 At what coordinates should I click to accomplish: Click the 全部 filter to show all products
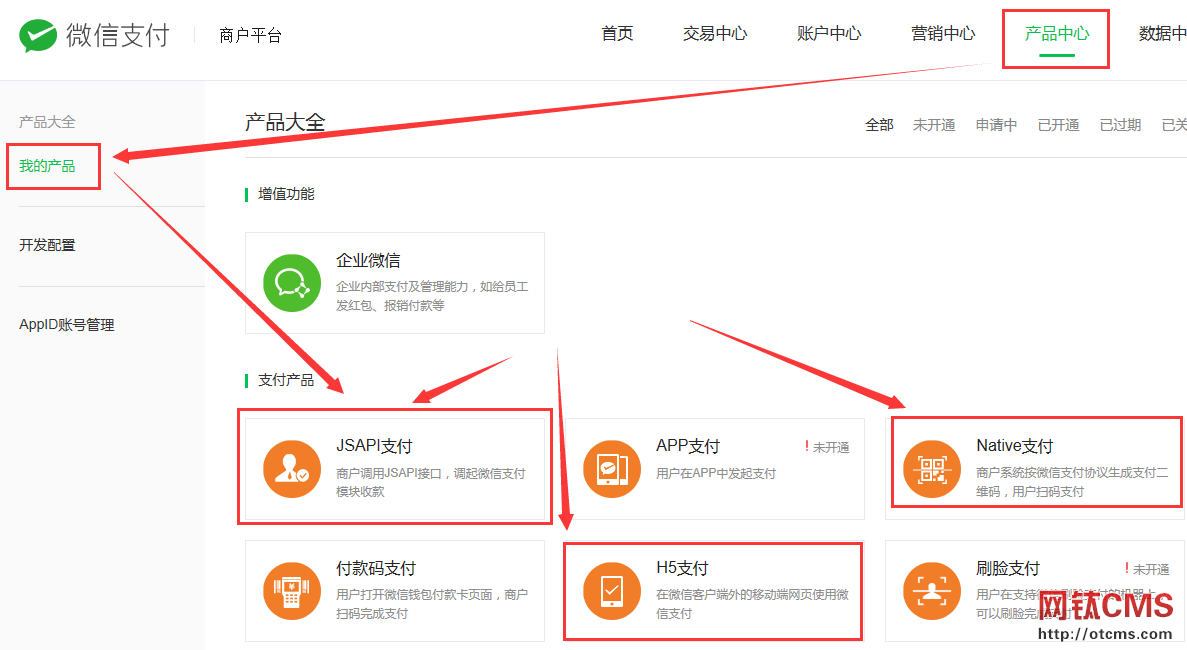tap(879, 124)
